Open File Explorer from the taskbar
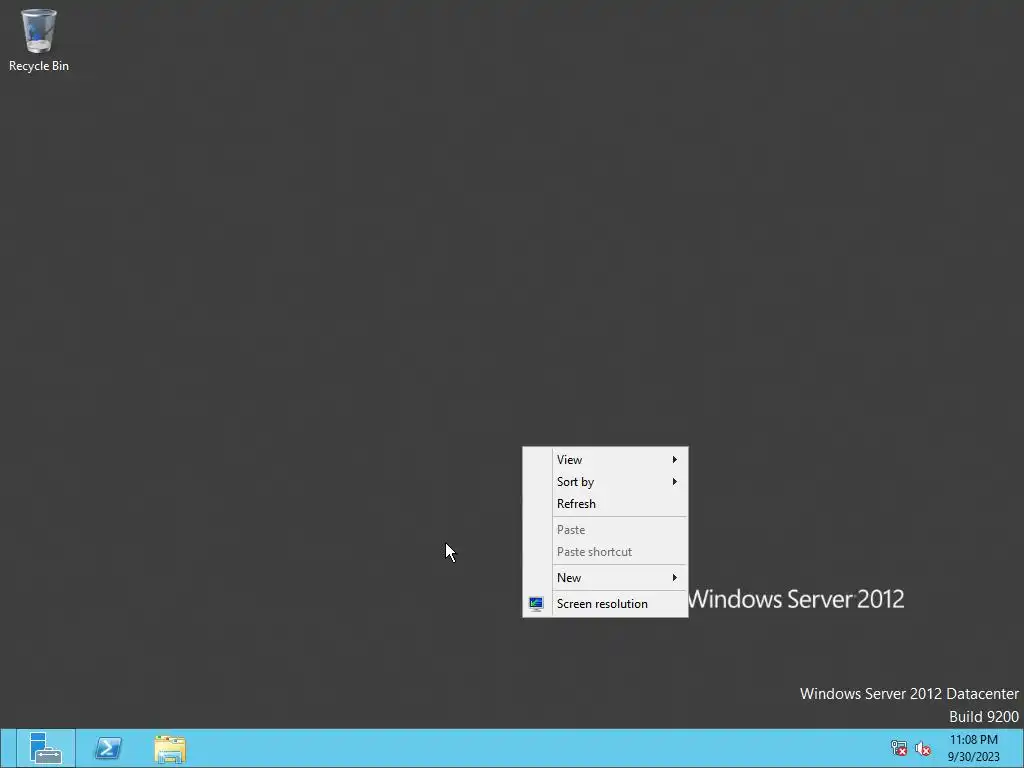 click(x=170, y=748)
